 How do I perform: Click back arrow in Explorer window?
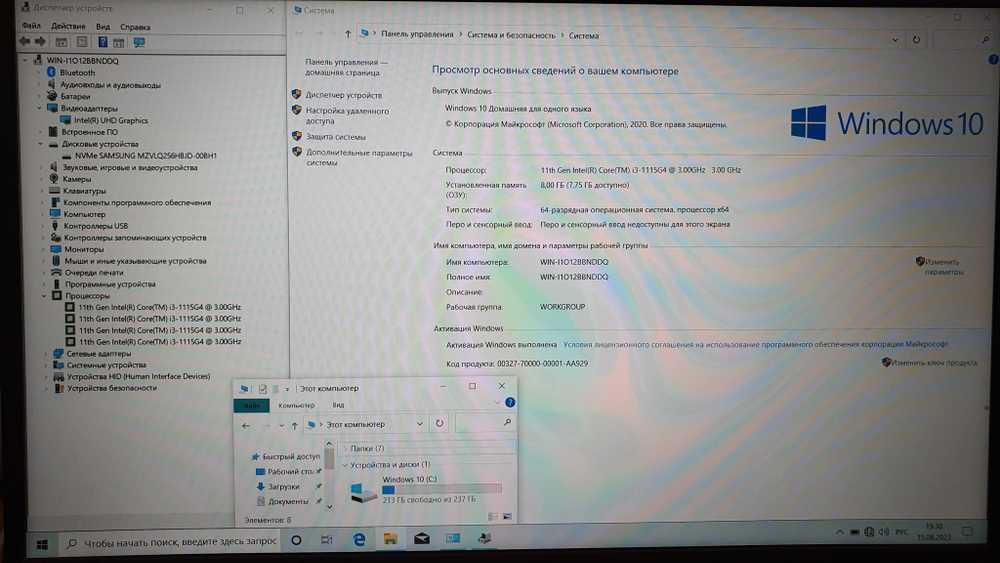point(246,425)
